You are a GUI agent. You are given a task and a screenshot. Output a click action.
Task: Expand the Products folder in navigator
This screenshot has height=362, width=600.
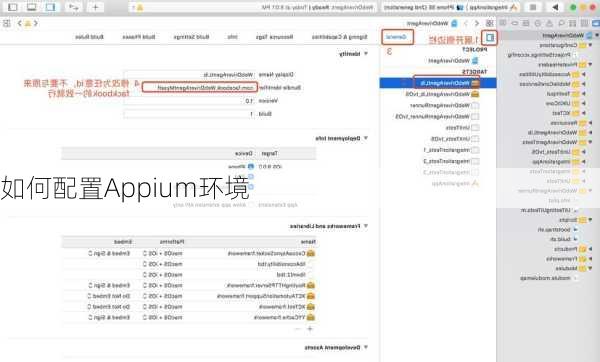point(590,249)
